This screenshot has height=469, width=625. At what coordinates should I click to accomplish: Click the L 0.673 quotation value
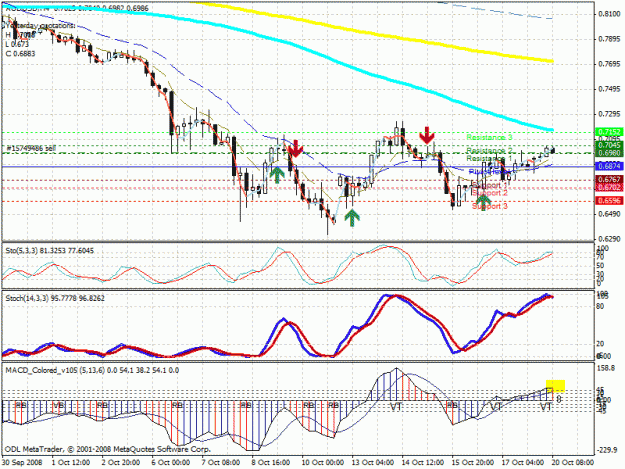[x=17, y=44]
